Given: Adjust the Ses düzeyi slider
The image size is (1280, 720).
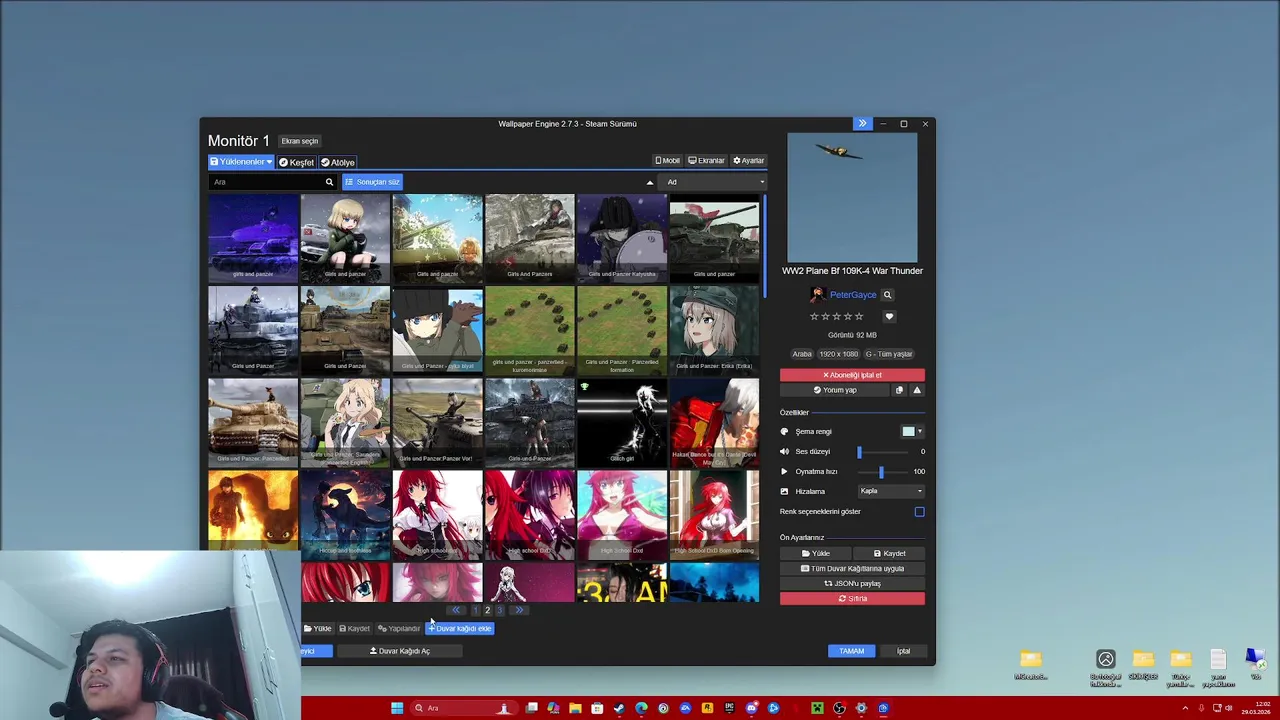Looking at the screenshot, I should pos(884,452).
